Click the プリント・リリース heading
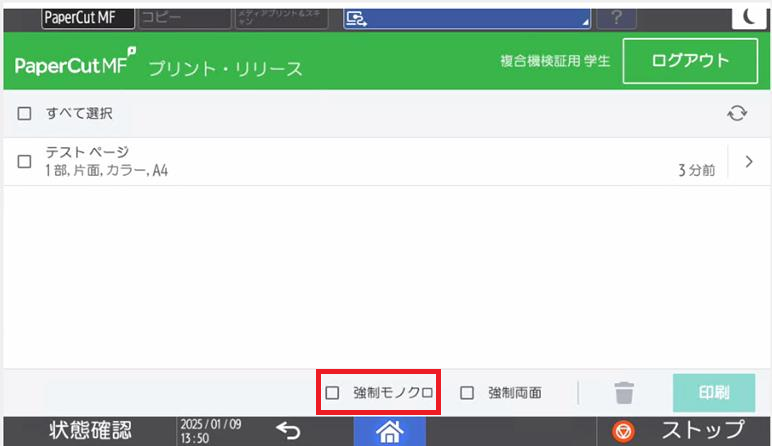The image size is (772, 446). click(x=225, y=68)
